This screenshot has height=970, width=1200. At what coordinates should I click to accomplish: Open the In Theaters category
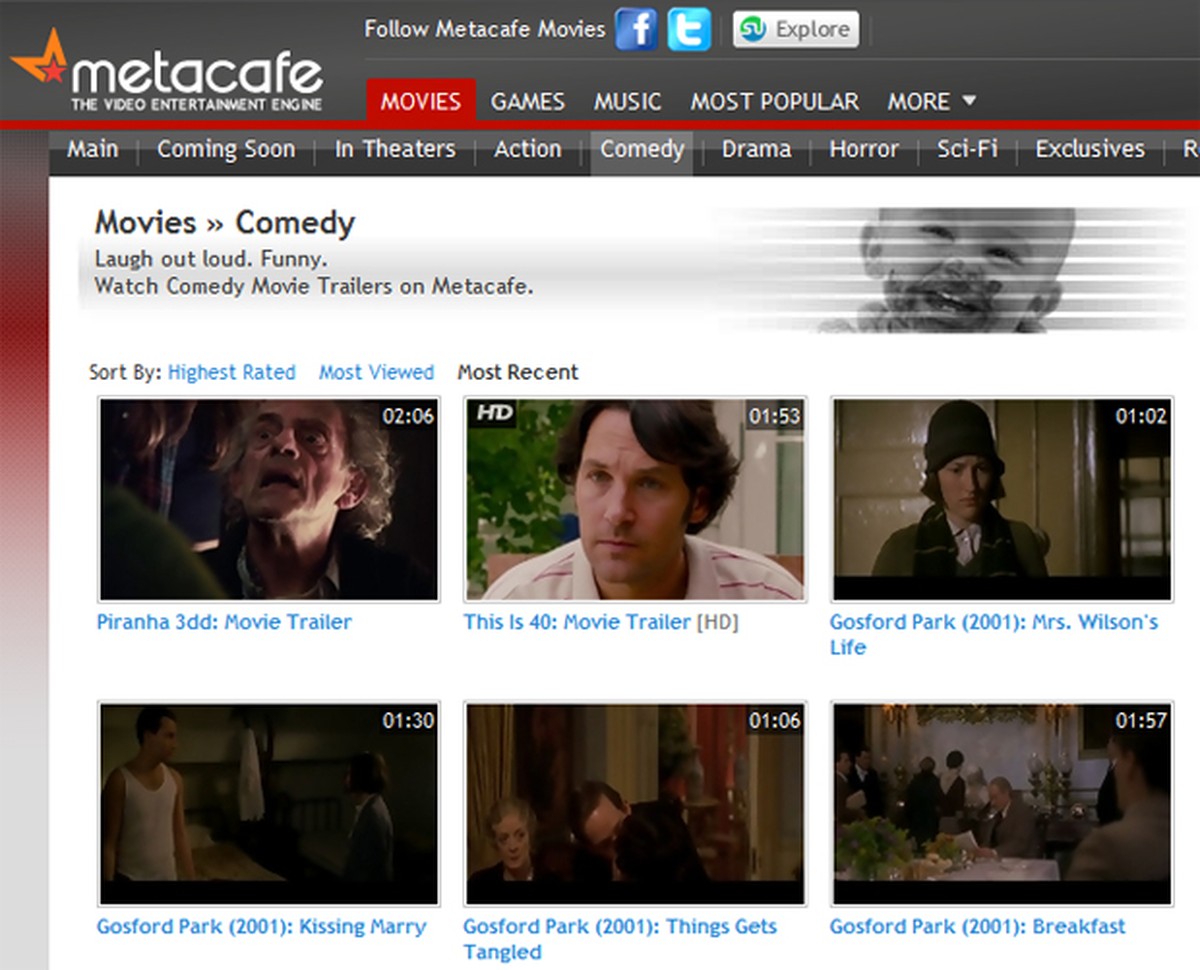395,149
